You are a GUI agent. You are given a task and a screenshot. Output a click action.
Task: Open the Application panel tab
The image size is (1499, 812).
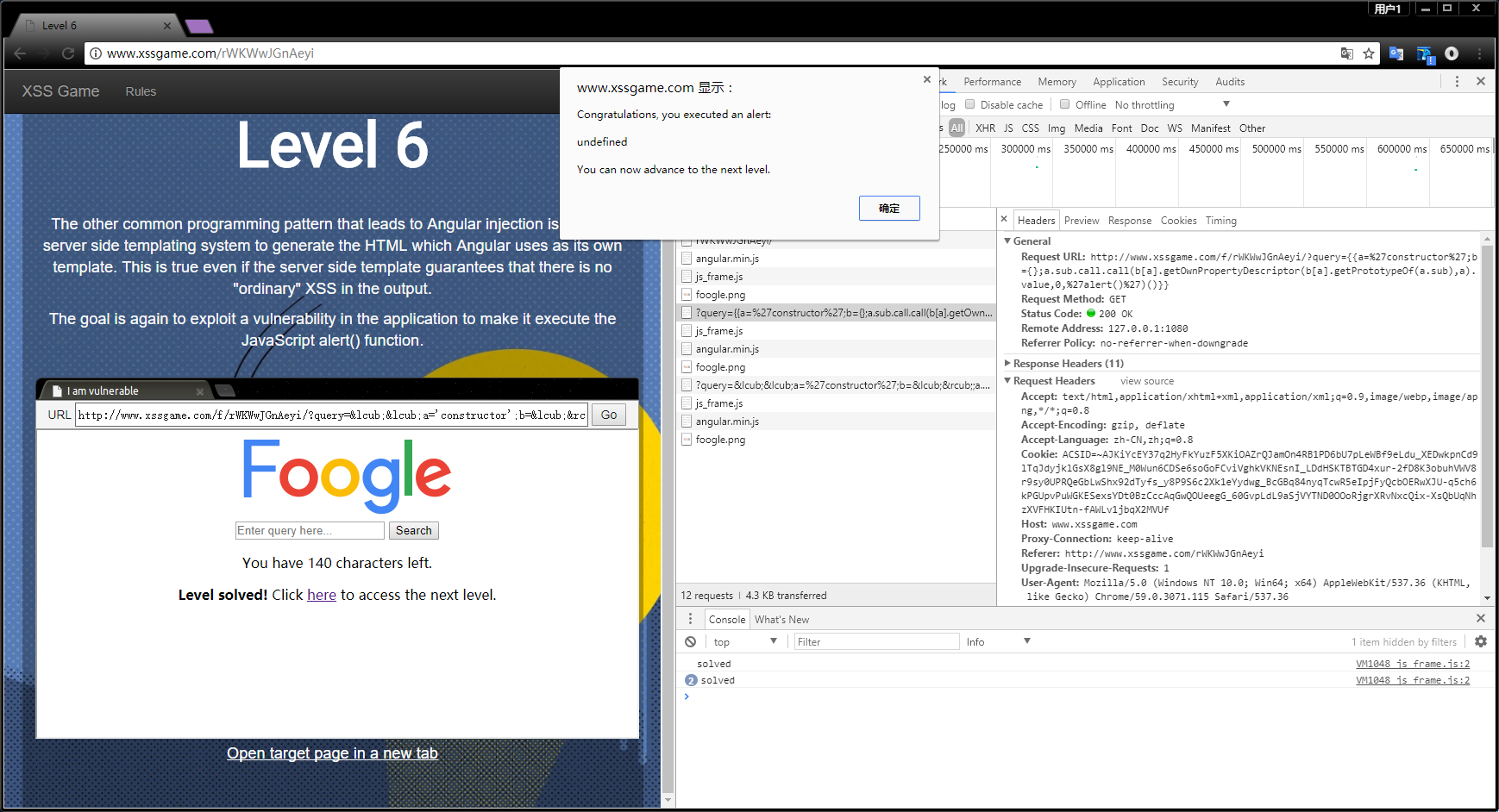click(x=1119, y=82)
